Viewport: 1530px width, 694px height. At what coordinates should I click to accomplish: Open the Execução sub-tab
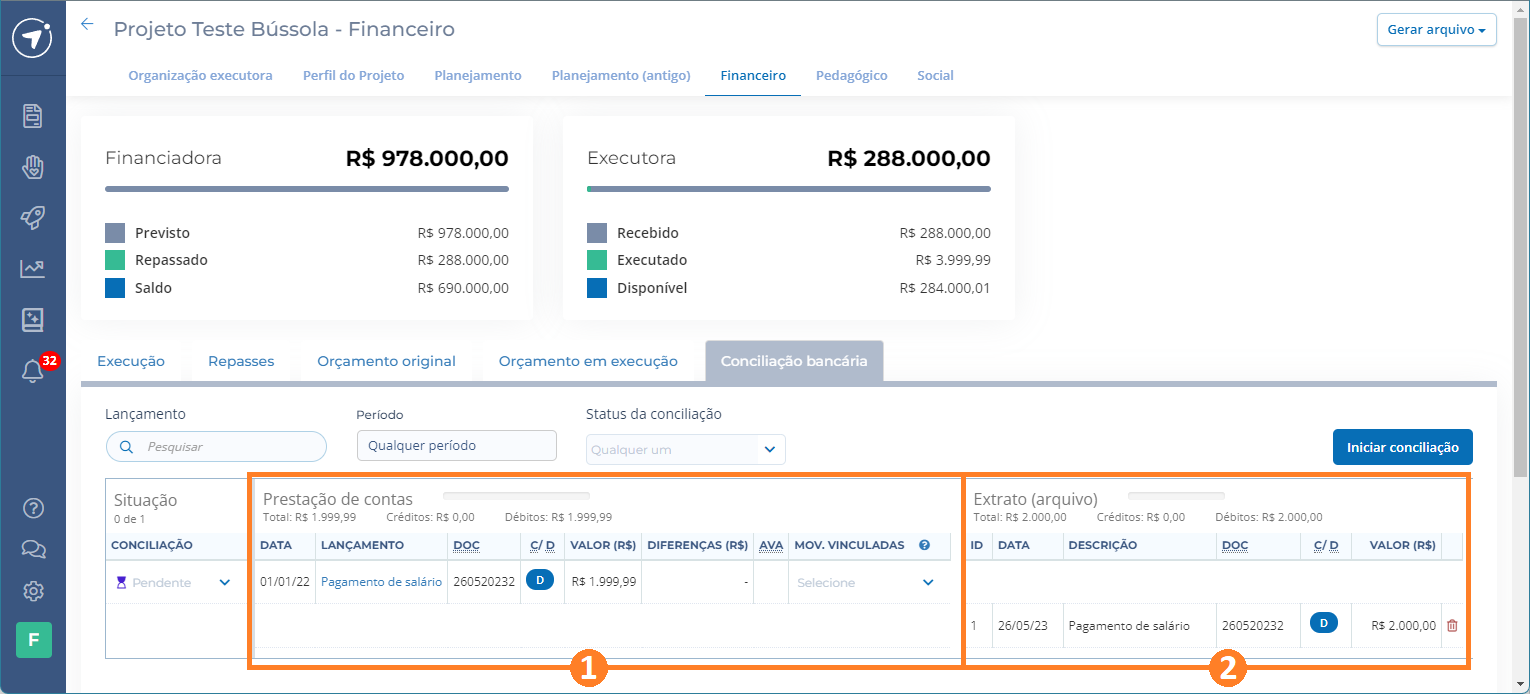[131, 361]
